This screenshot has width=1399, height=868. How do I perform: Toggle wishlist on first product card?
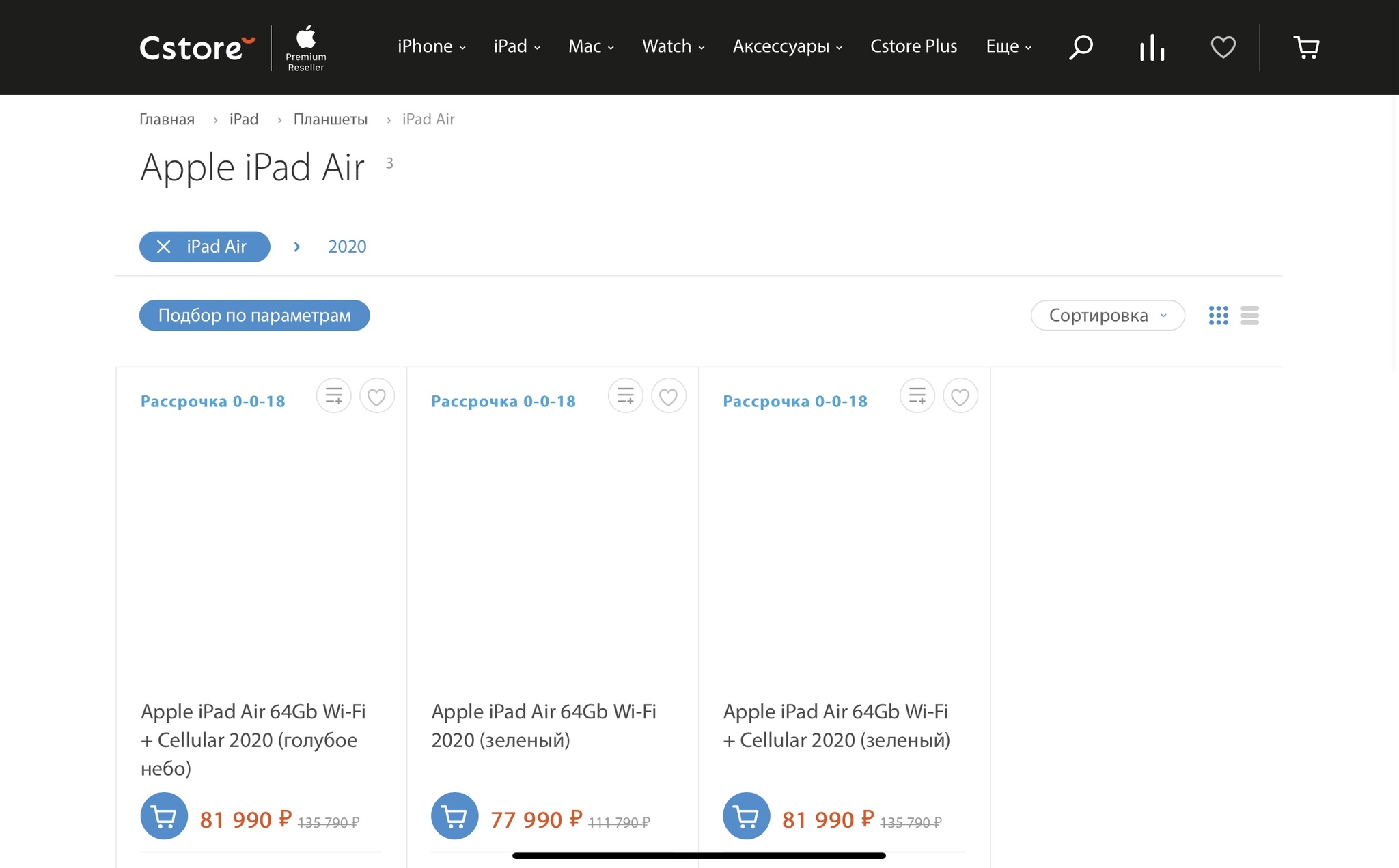pos(377,396)
